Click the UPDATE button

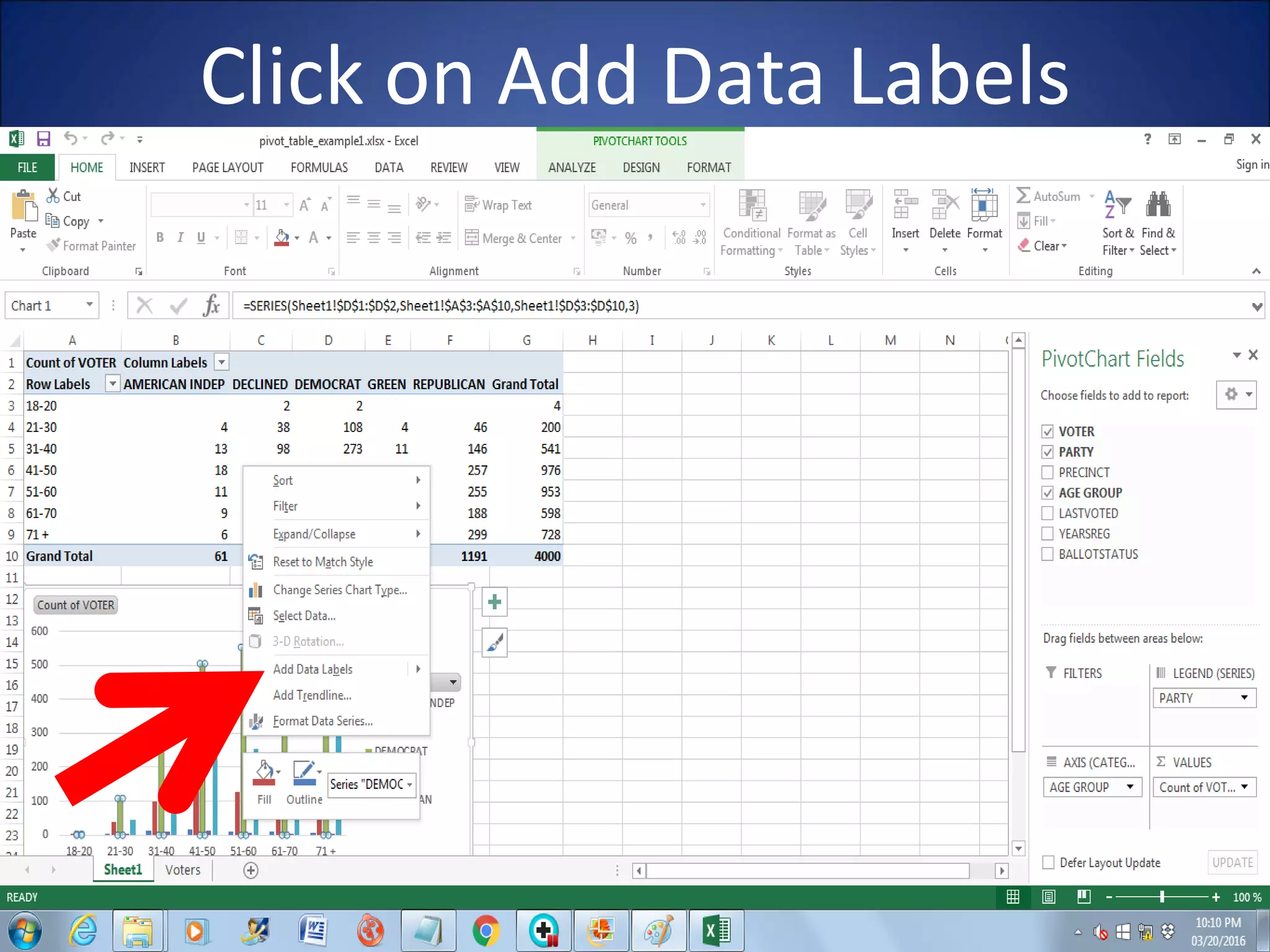1232,862
